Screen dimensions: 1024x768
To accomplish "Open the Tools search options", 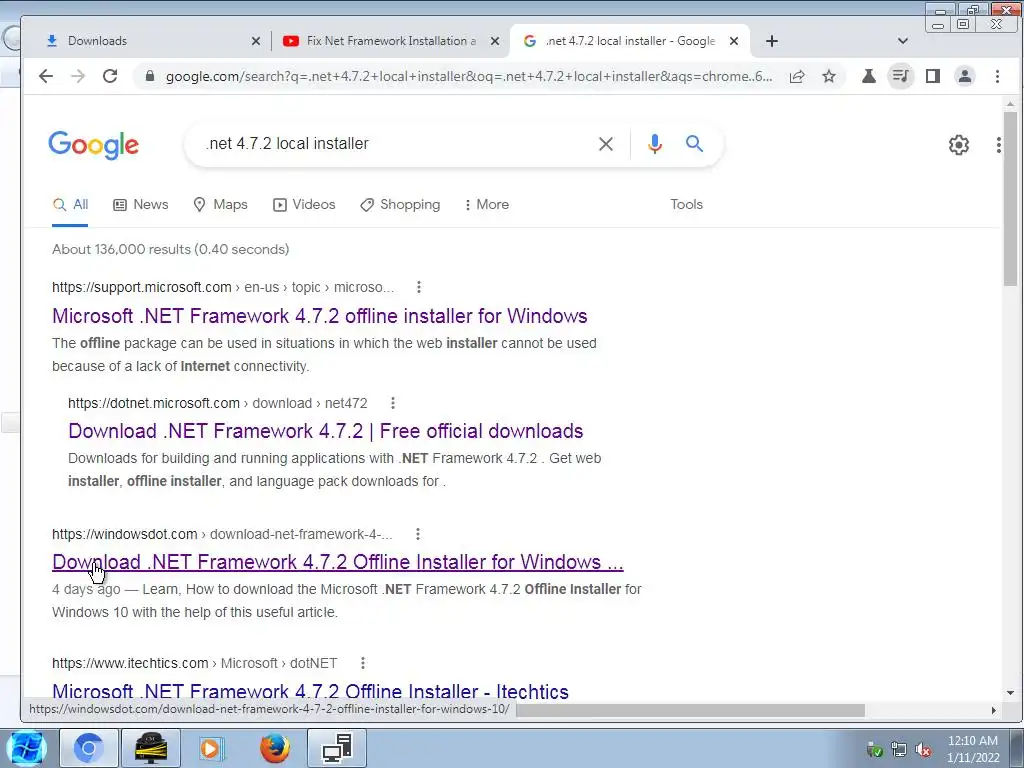I will click(686, 204).
